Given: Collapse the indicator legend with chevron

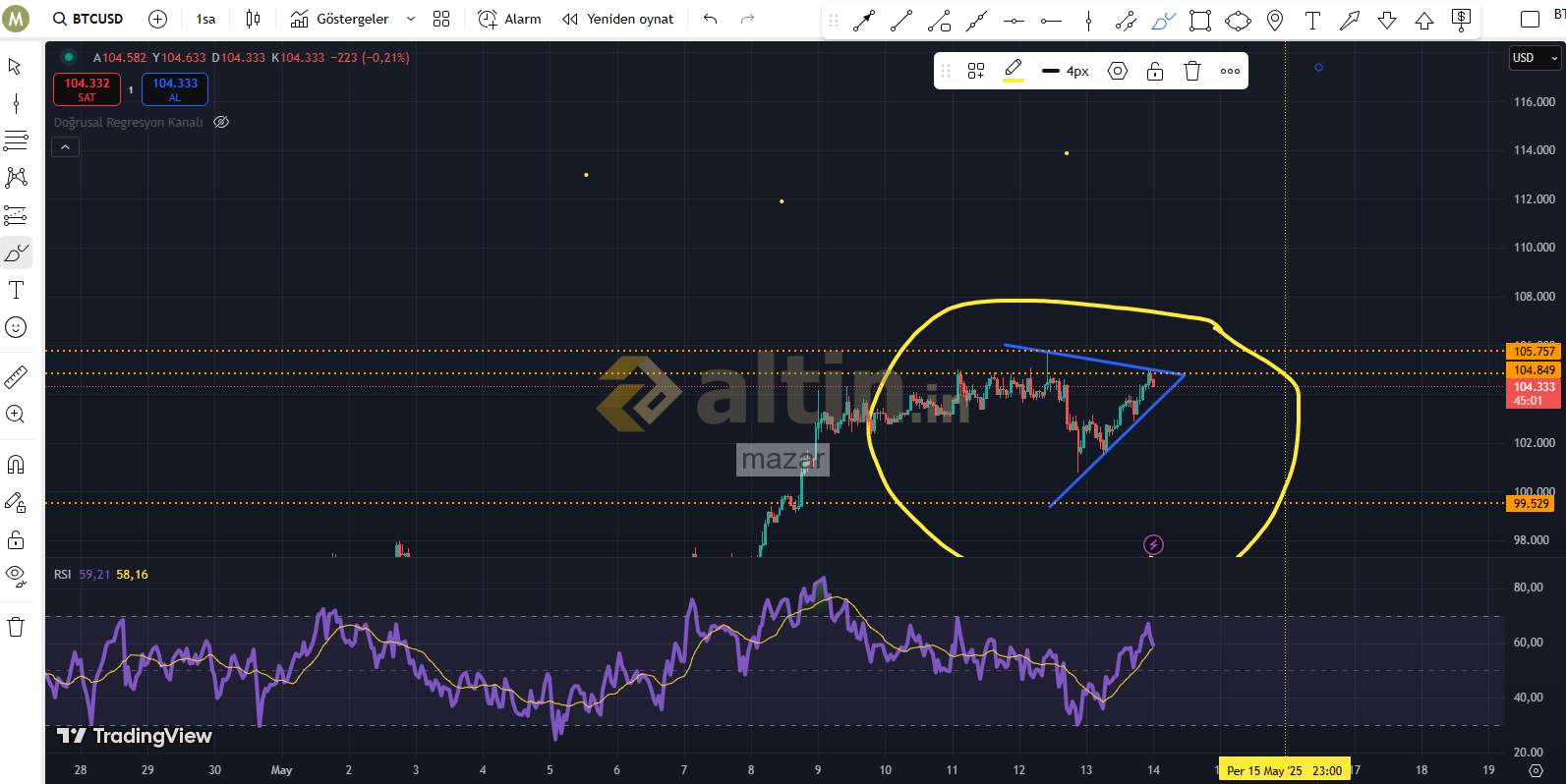Looking at the screenshot, I should coord(65,147).
